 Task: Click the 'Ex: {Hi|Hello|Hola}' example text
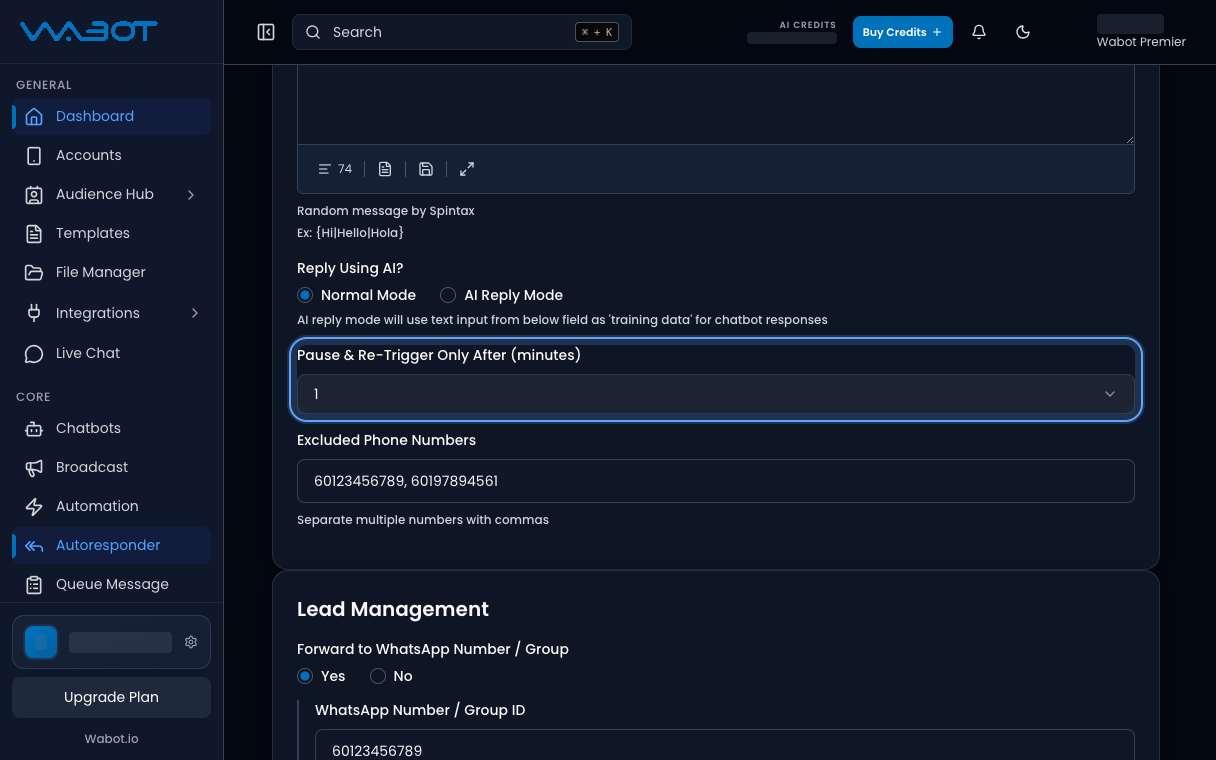(x=350, y=233)
